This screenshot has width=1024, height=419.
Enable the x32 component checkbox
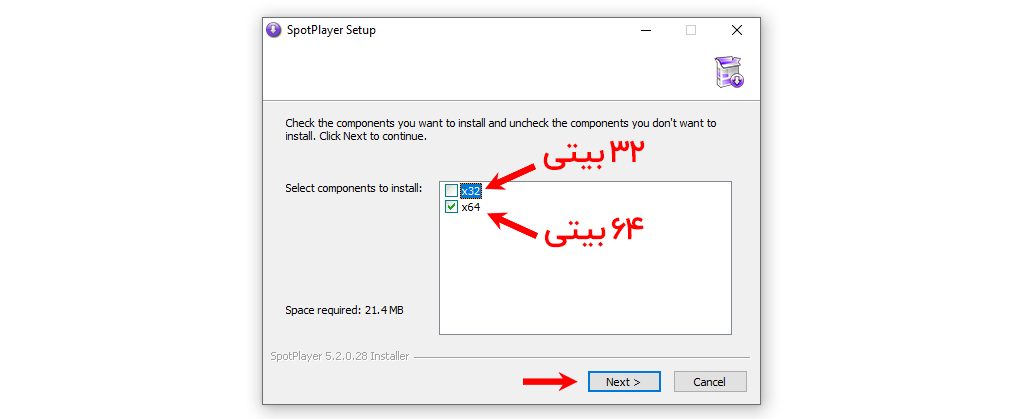452,190
